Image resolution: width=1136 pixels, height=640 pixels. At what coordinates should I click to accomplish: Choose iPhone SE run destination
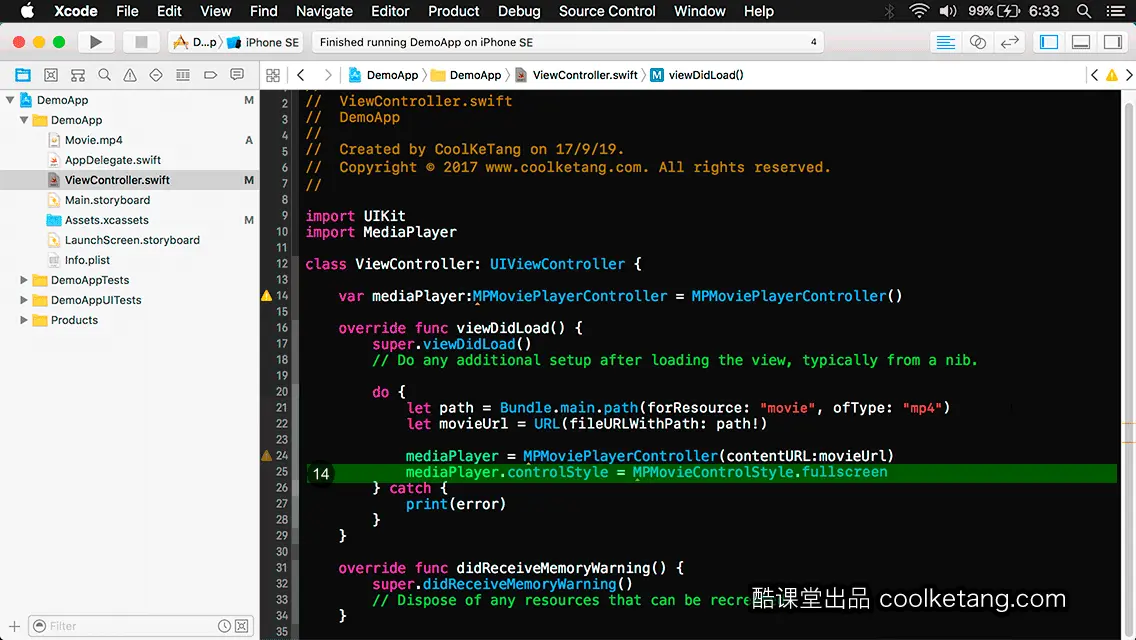(x=263, y=42)
